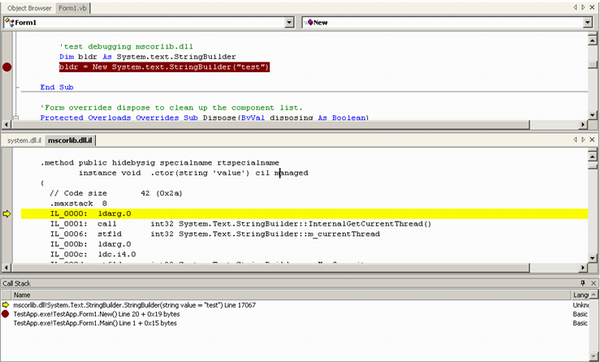Image resolution: width=600 pixels, height=362 pixels.
Task: Click the IL_0001 call InternalGetCurrentThread line
Action: pos(241,224)
